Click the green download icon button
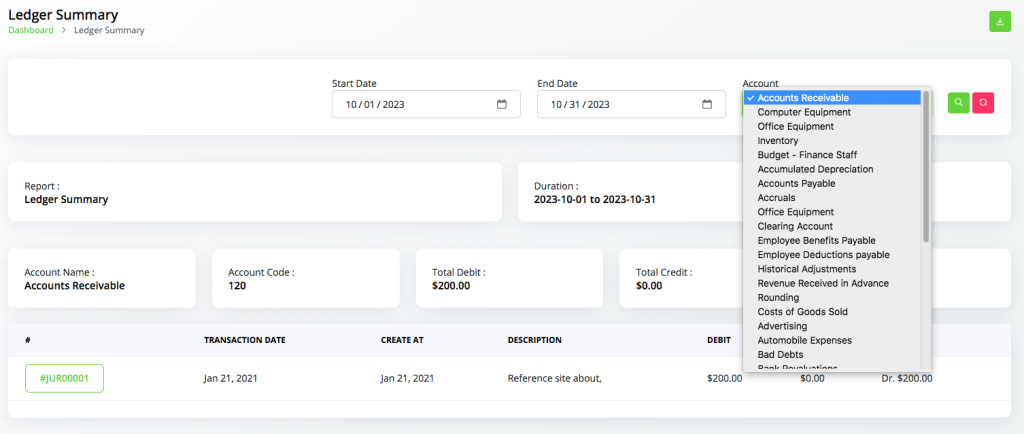 click(999, 21)
